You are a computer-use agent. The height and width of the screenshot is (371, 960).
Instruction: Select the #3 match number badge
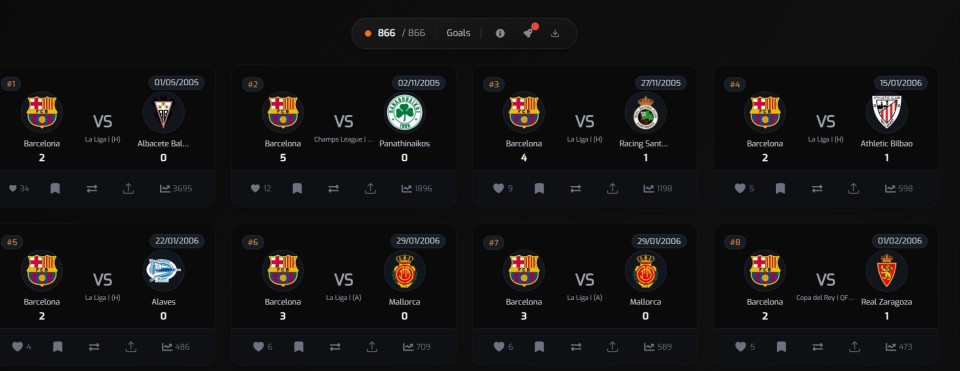pos(493,84)
